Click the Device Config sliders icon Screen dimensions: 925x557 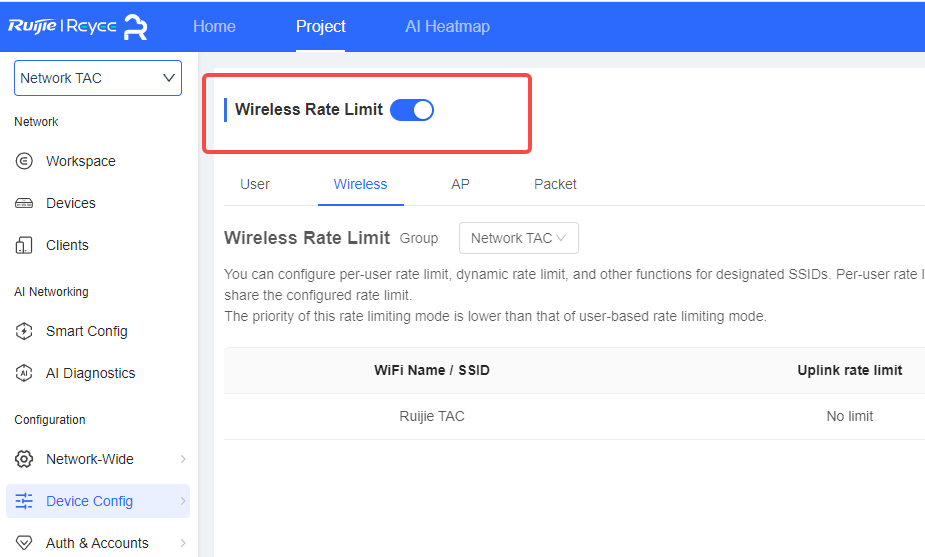[x=25, y=501]
